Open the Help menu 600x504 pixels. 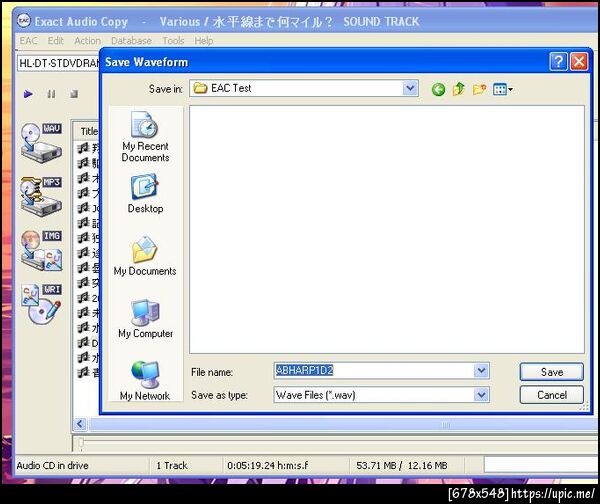[204, 41]
